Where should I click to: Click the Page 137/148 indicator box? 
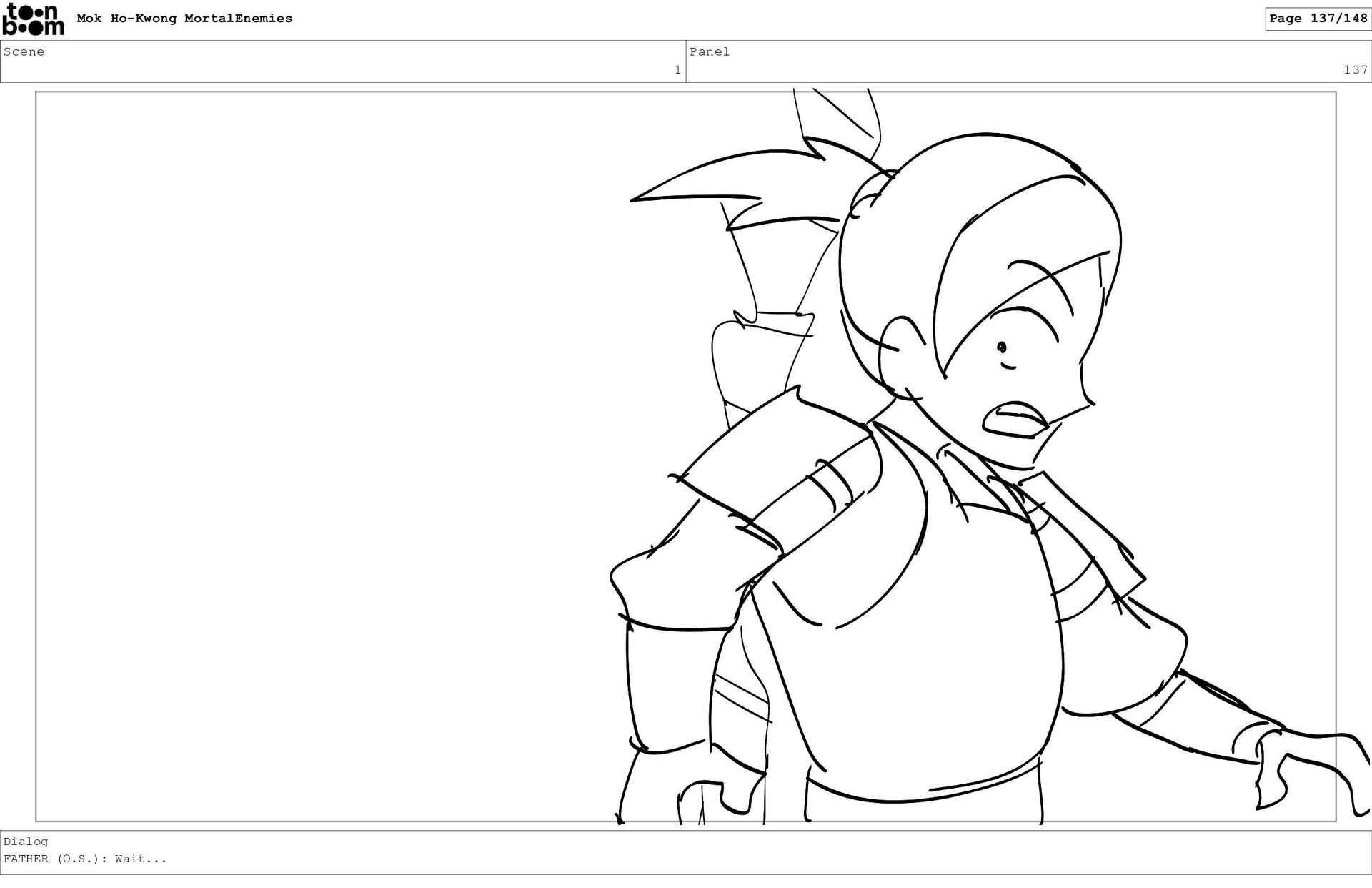[x=1318, y=19]
